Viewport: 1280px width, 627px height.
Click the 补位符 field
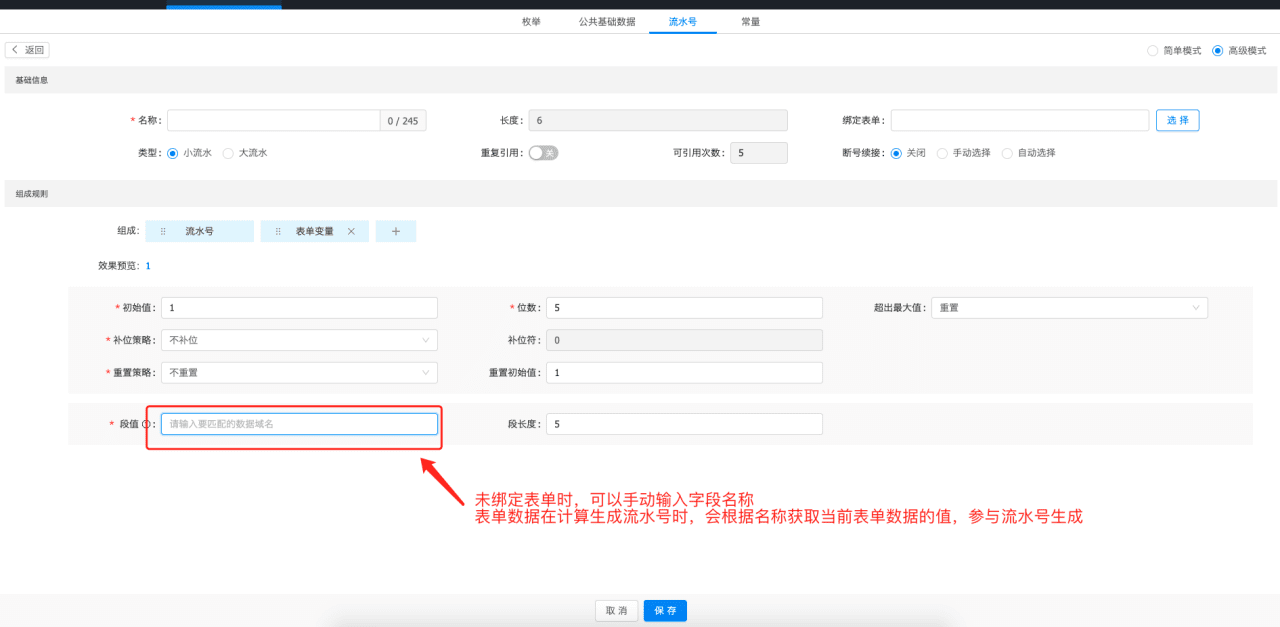point(684,340)
